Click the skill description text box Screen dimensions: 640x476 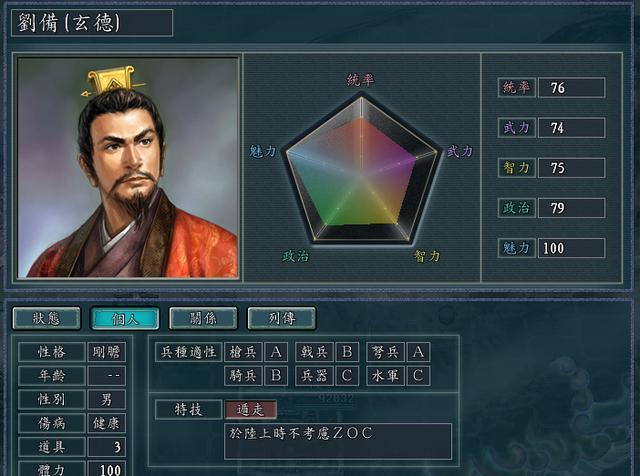pyautogui.click(x=338, y=441)
